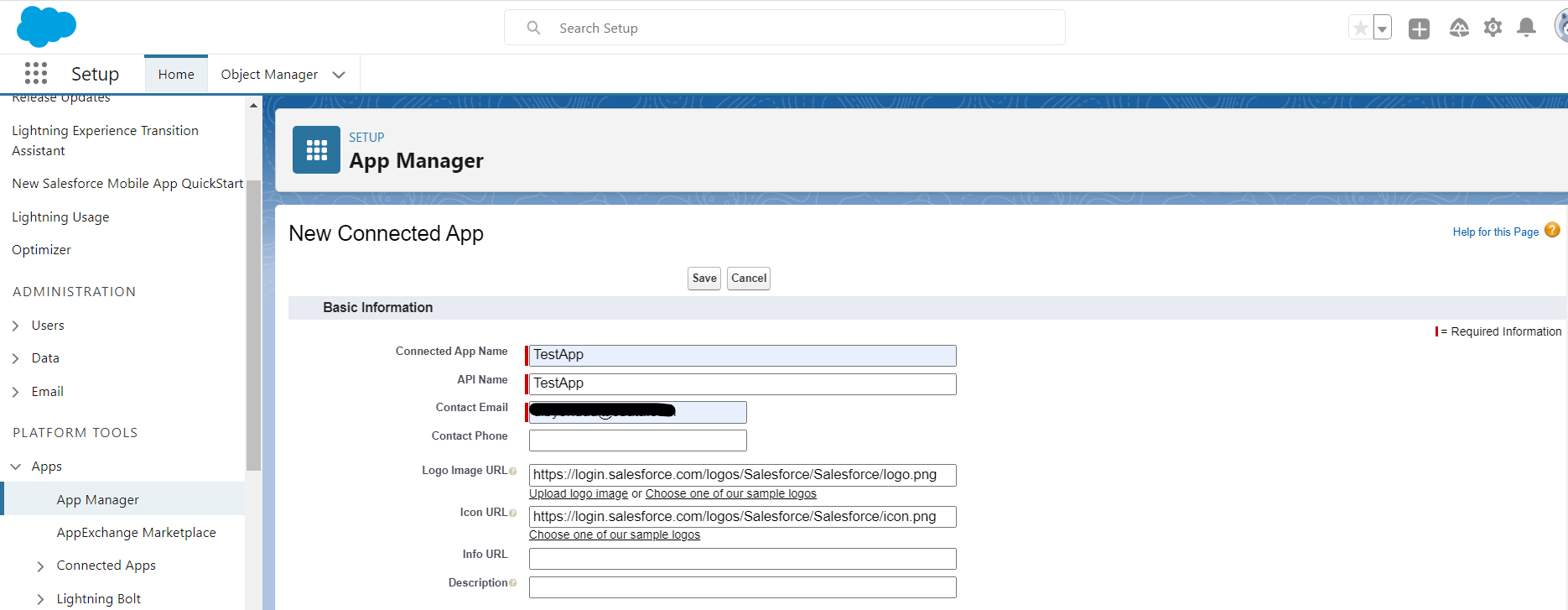This screenshot has width=1568, height=610.
Task: Open the Setup gear icon
Action: (x=1493, y=28)
